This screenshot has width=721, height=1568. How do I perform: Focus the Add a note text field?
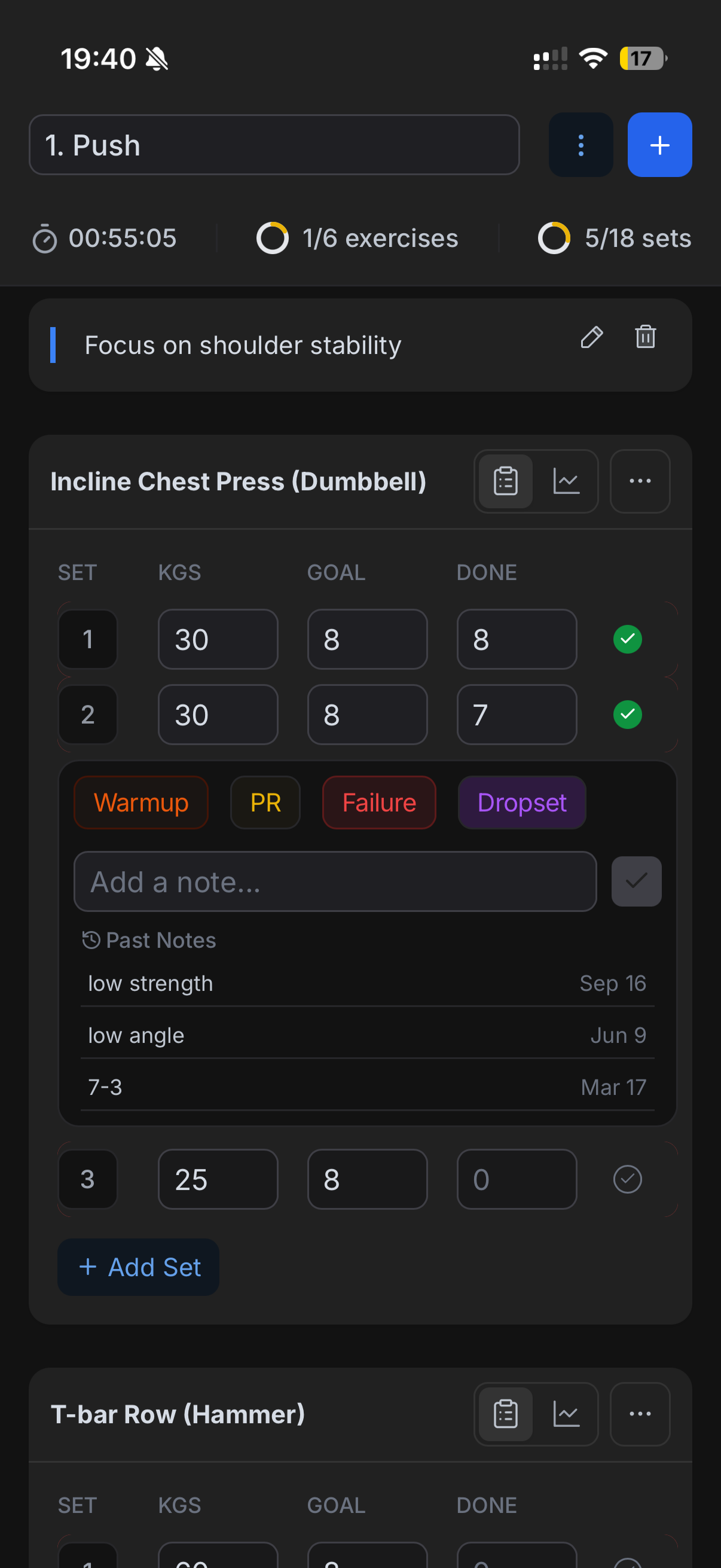coord(335,881)
